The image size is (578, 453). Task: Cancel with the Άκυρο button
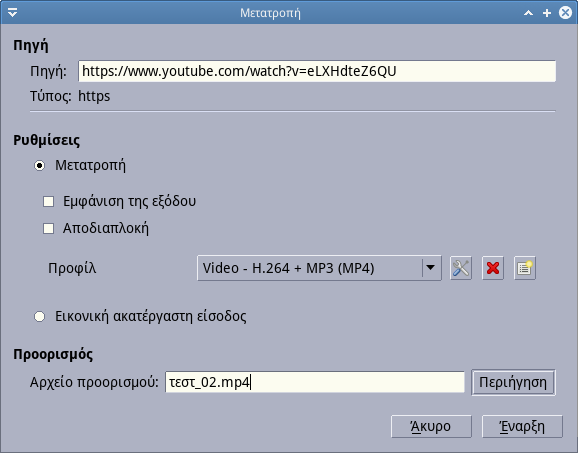(x=431, y=426)
